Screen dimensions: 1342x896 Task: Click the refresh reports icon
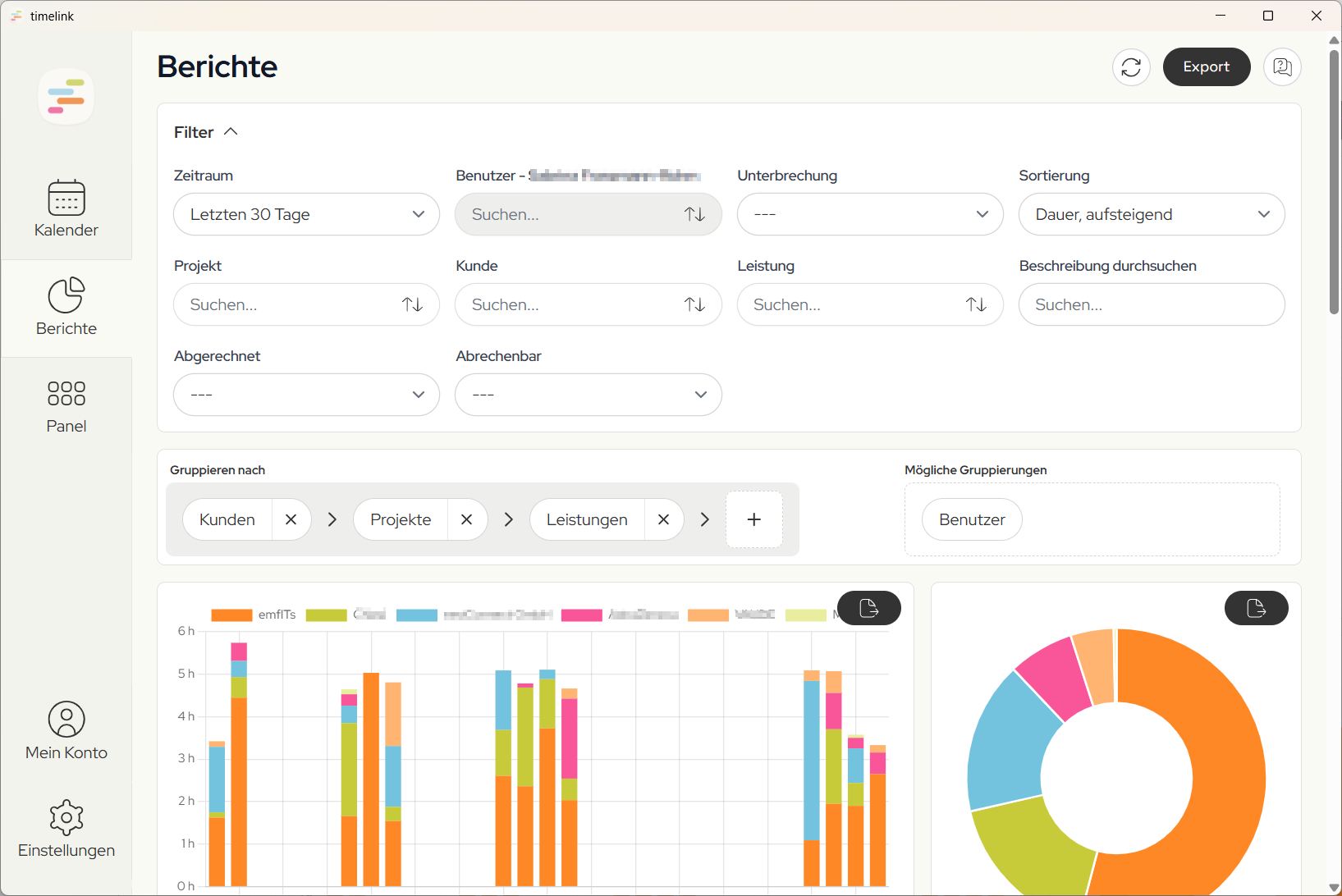coord(1131,67)
